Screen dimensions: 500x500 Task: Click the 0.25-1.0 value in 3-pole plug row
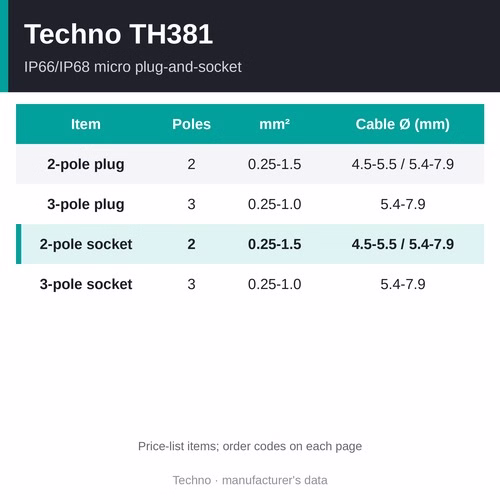[274, 204]
